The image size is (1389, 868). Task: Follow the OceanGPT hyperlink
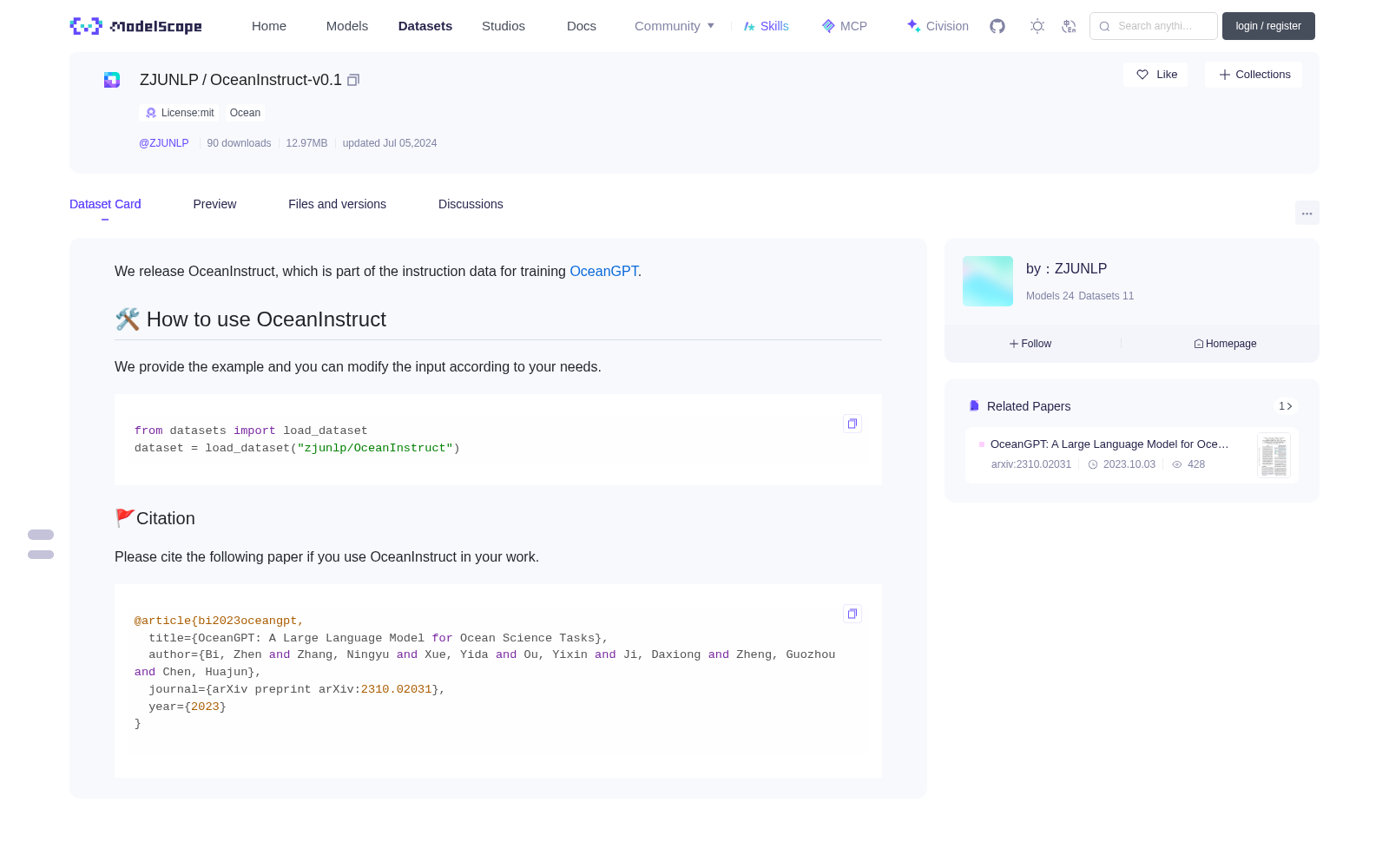click(x=604, y=272)
